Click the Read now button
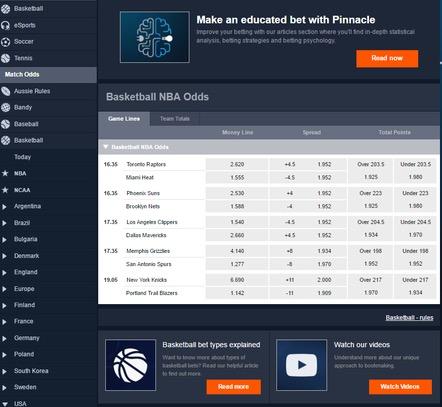Screen dimensions: 442x407 click(387, 58)
